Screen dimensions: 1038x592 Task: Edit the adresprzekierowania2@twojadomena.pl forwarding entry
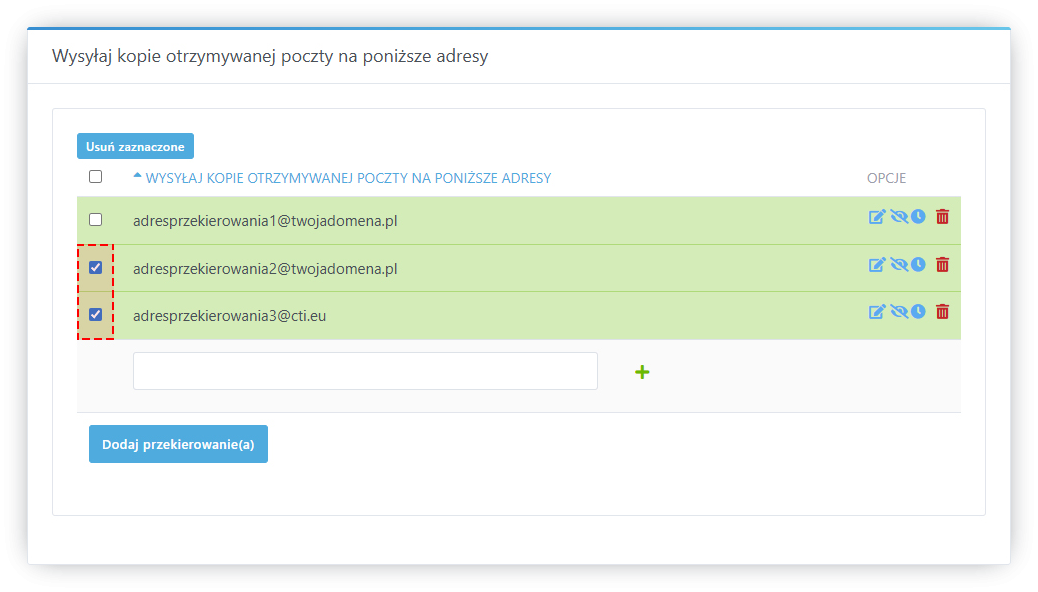(877, 265)
